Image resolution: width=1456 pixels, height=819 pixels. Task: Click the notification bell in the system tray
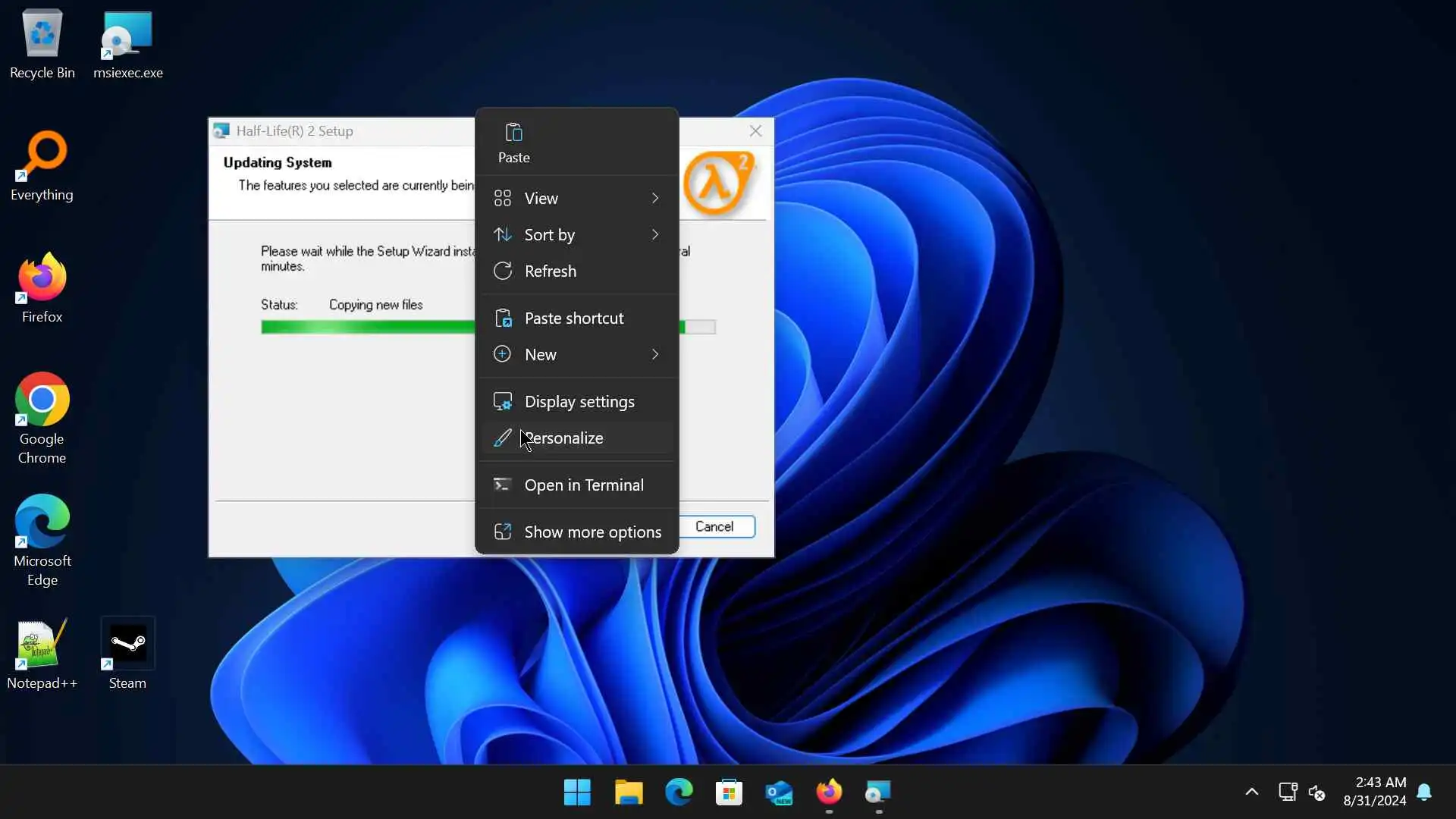[1424, 792]
